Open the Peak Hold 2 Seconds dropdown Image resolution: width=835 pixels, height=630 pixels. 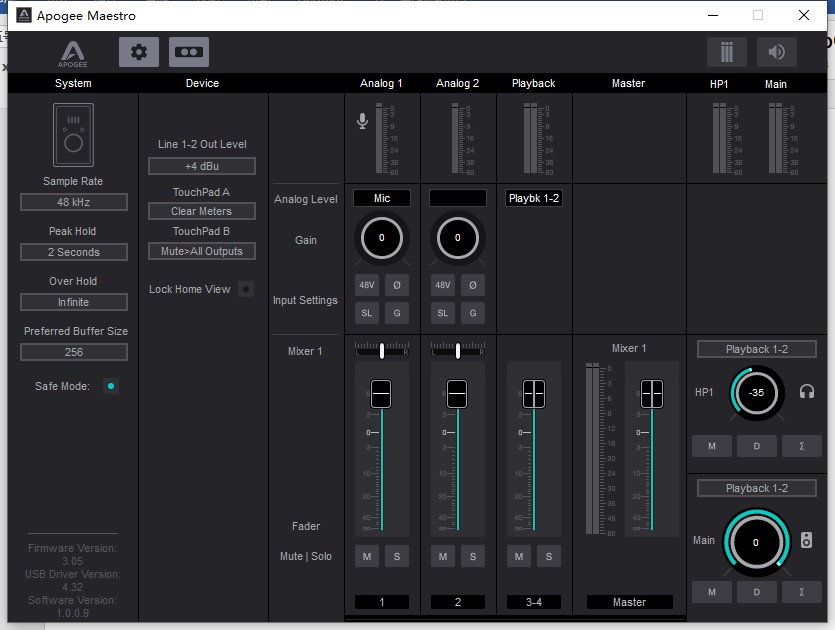(74, 252)
